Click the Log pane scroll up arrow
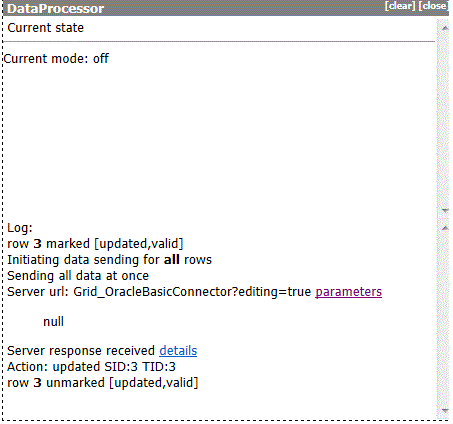 pyautogui.click(x=445, y=228)
